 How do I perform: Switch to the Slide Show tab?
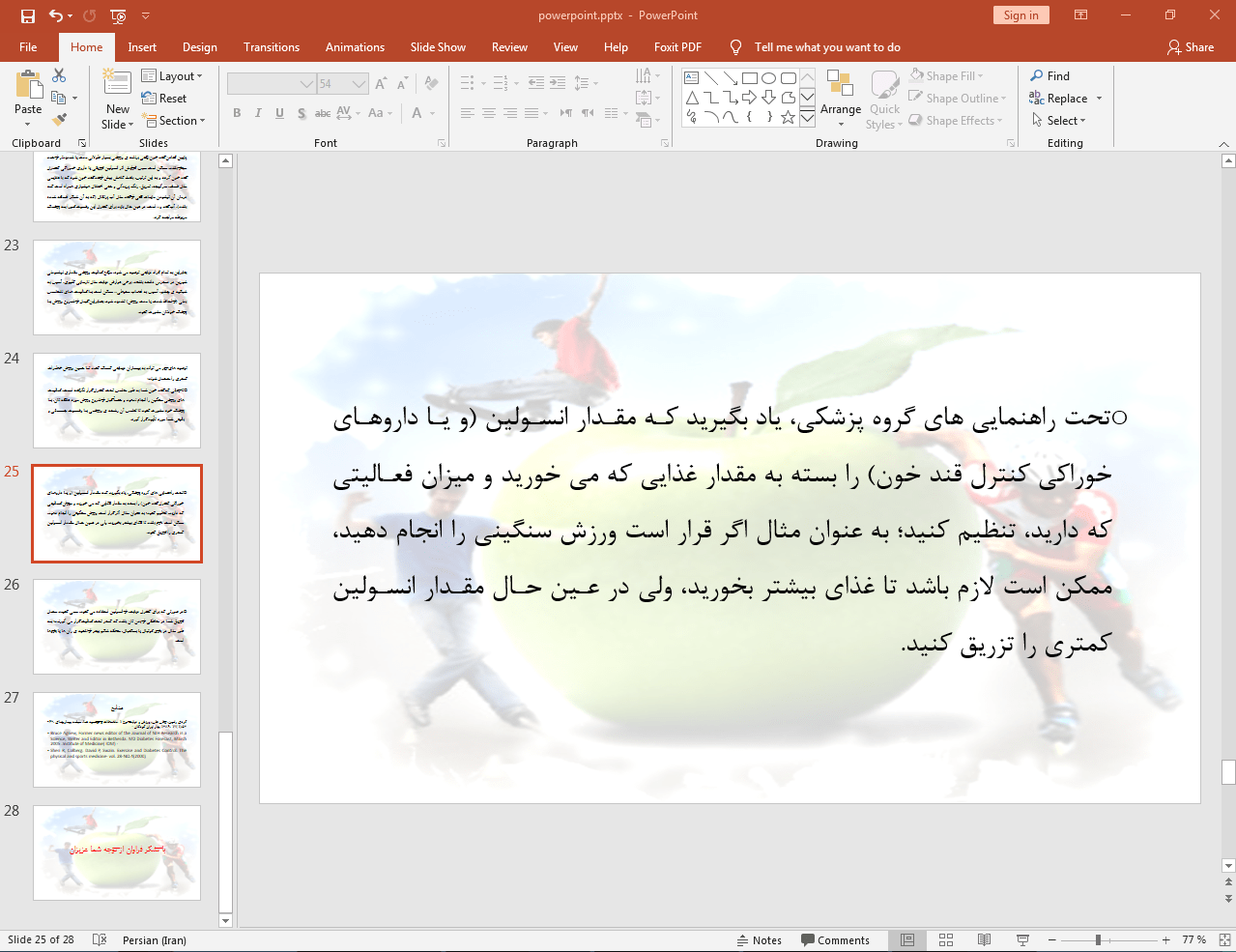tap(438, 46)
